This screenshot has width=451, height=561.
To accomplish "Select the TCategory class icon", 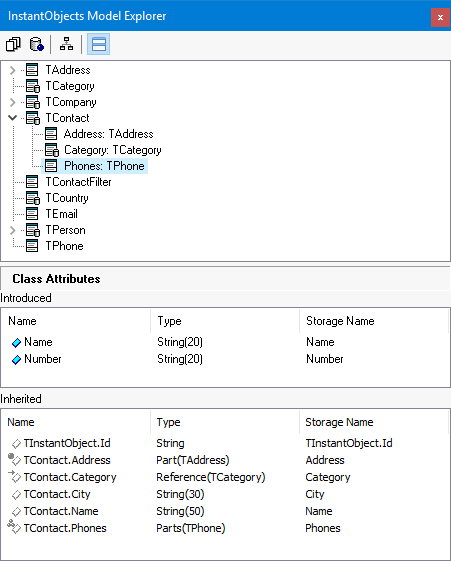I will pos(33,86).
